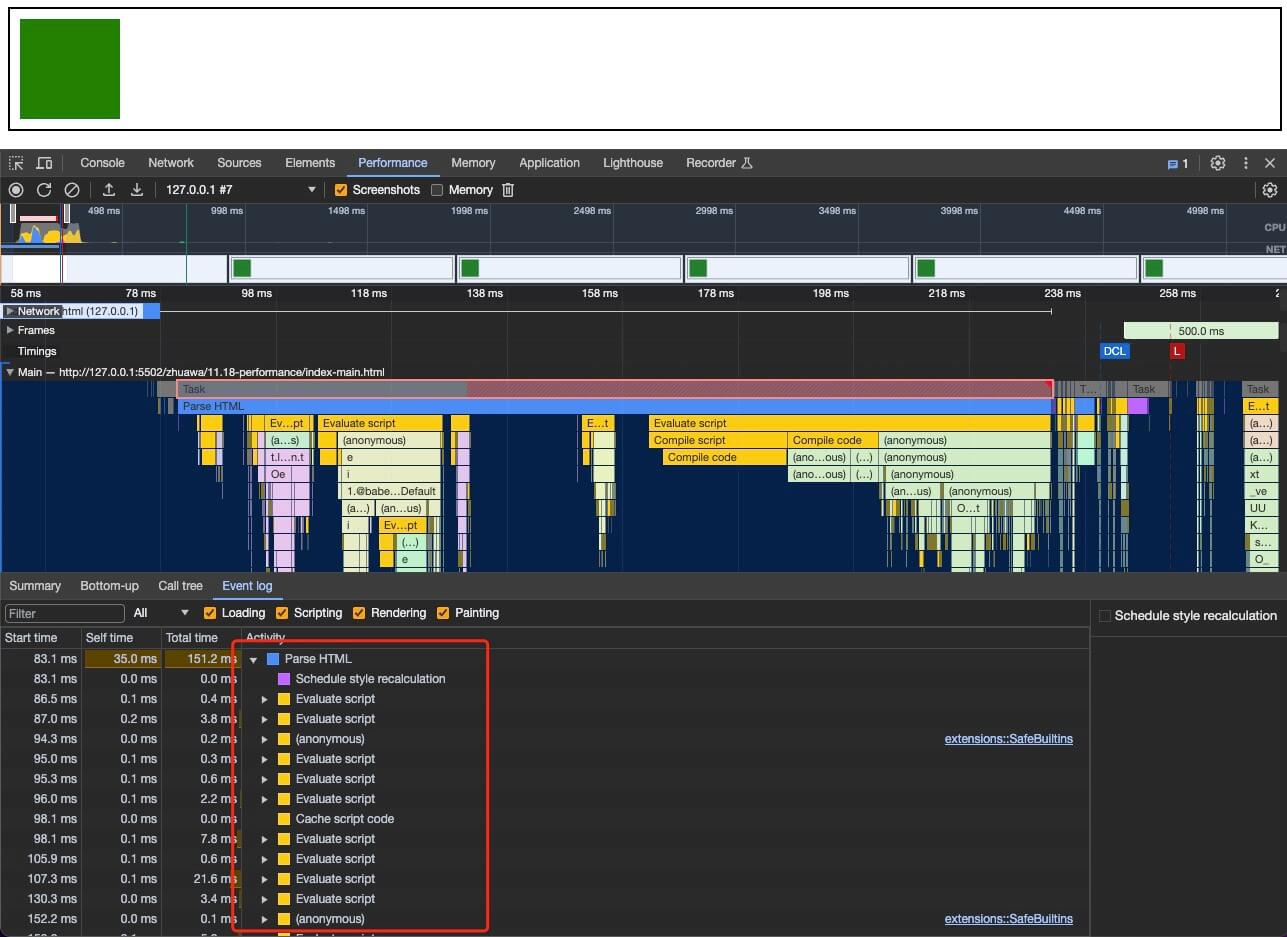Open the recording selector dropdown 127.0.0.1 #7
The width and height of the screenshot is (1287, 937).
[x=240, y=190]
